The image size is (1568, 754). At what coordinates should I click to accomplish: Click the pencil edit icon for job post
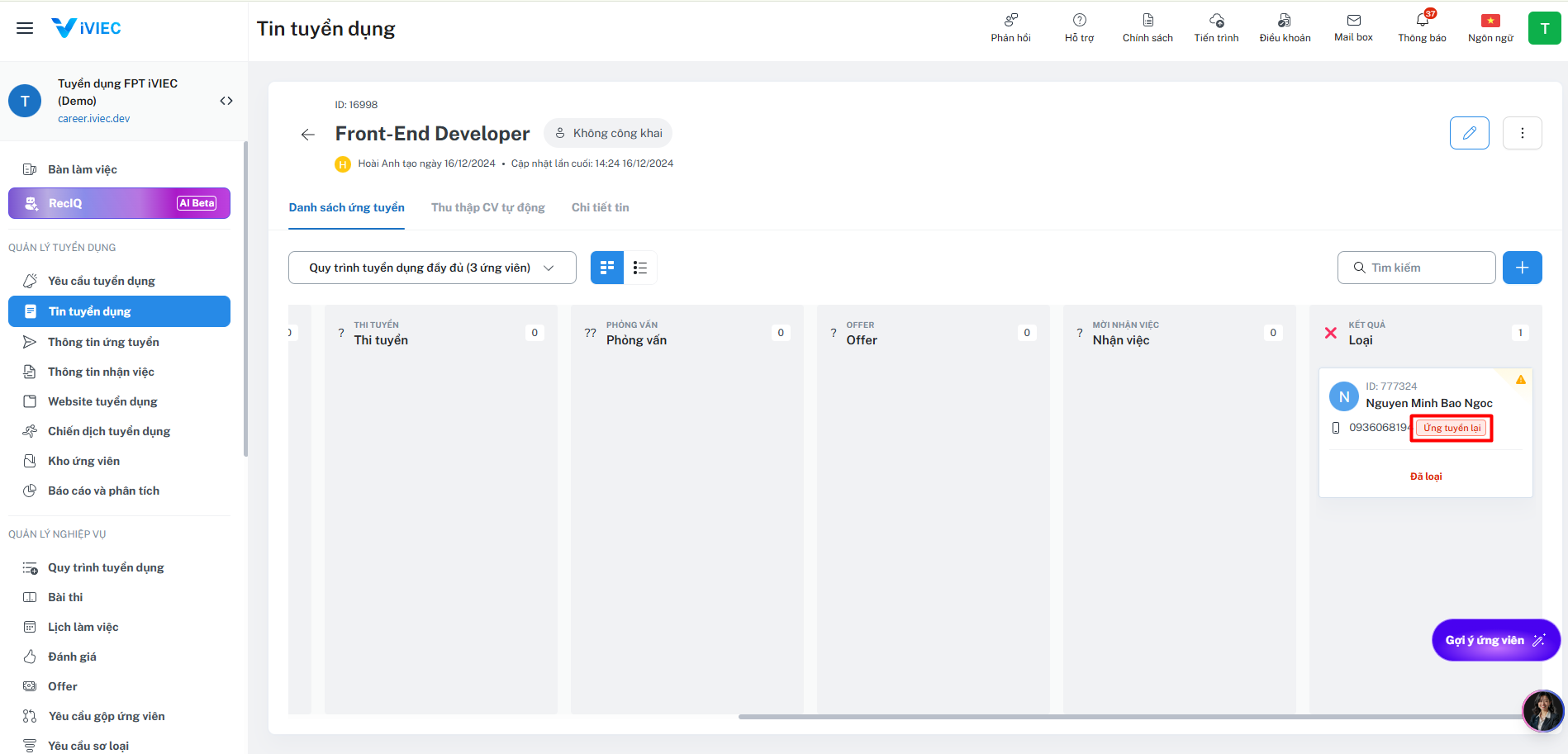1469,133
